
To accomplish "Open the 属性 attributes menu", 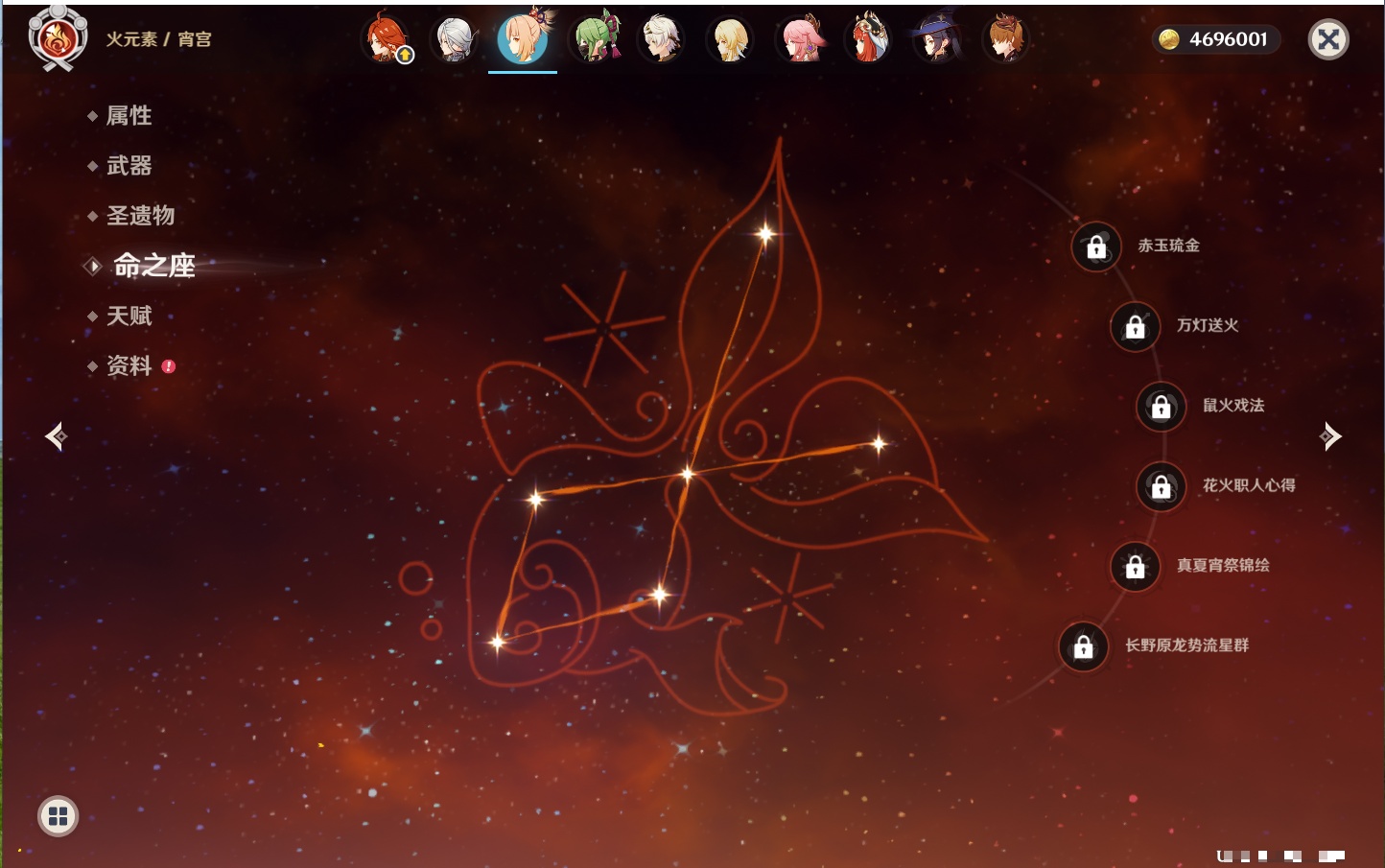I will [129, 116].
